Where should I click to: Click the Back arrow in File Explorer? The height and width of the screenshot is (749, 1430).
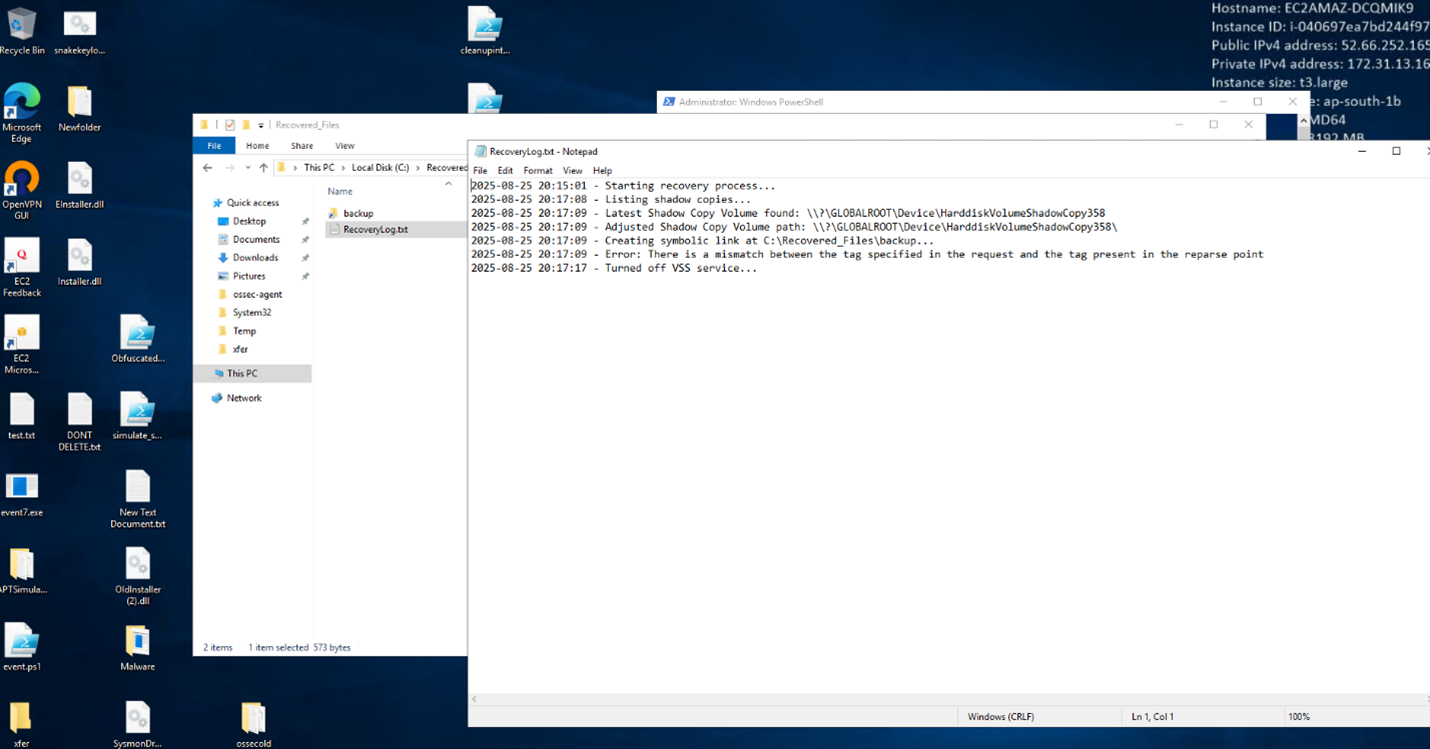point(207,168)
